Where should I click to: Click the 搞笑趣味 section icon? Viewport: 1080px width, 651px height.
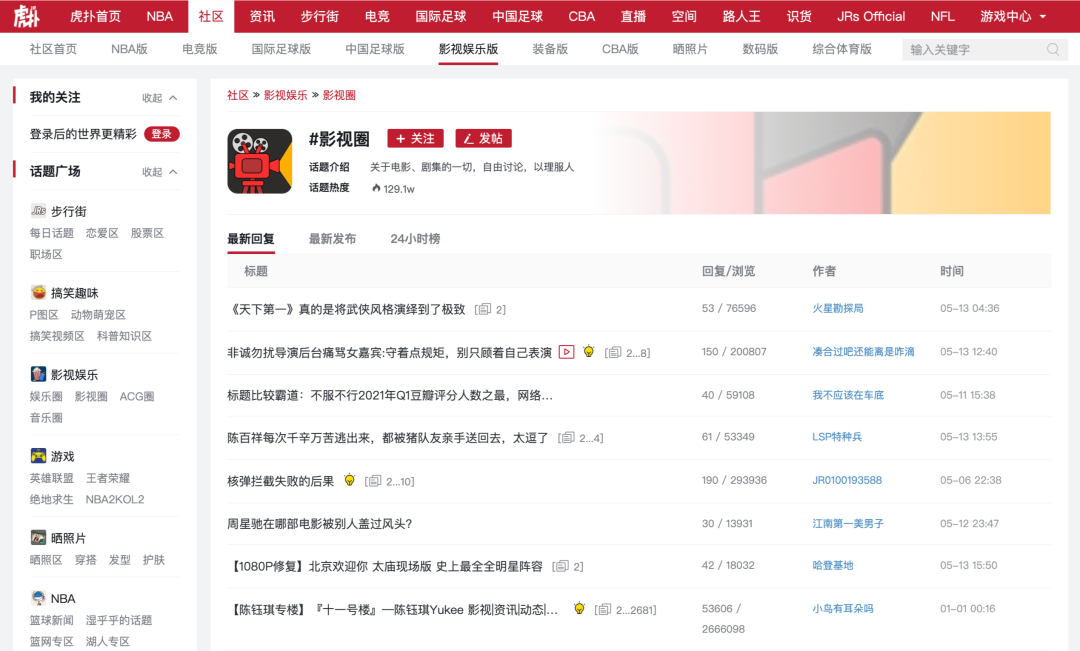[39, 292]
